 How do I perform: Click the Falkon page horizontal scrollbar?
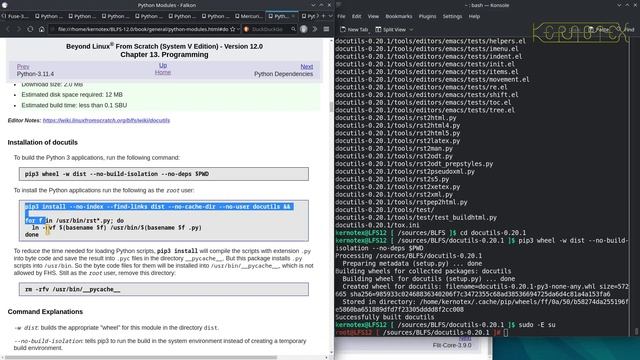click(141, 358)
